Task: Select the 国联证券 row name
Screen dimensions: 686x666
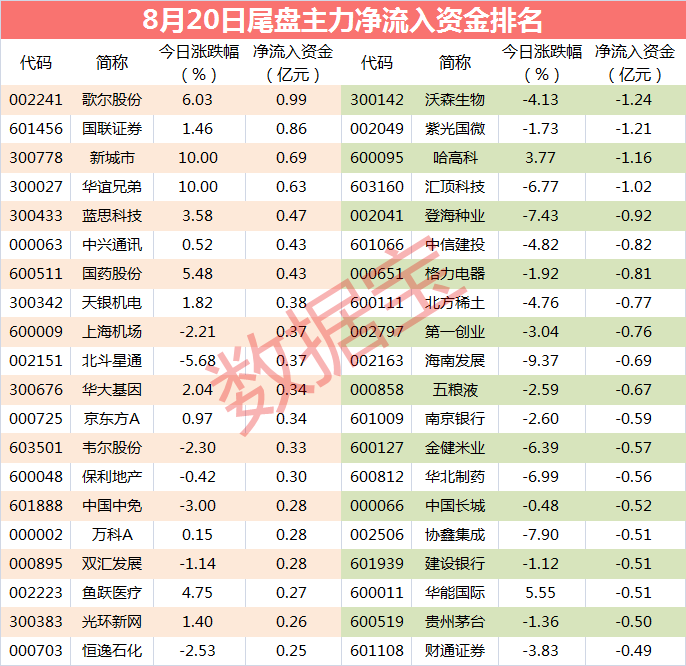Action: (x=112, y=129)
